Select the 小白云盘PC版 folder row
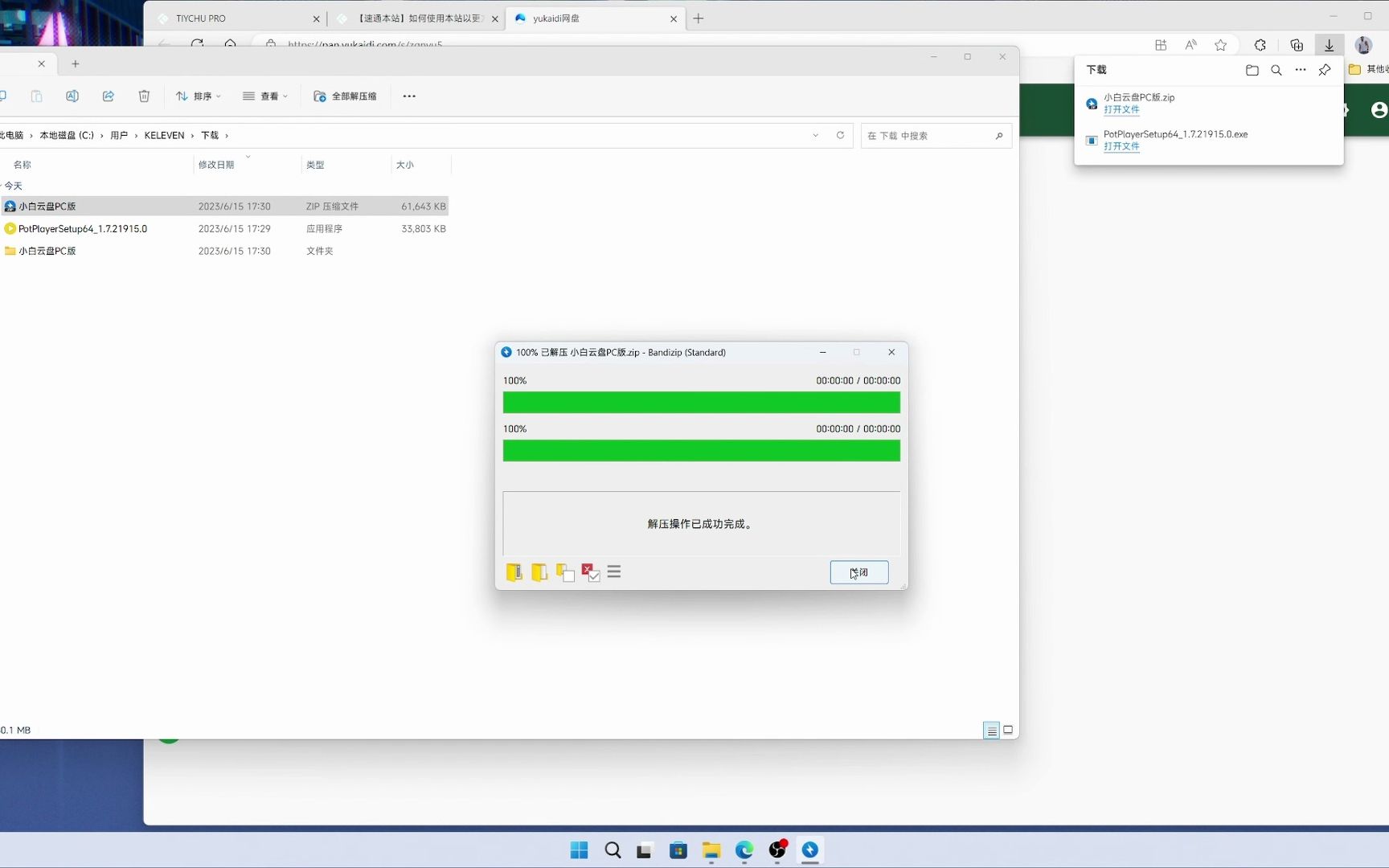The height and width of the screenshot is (868, 1389). 224,251
